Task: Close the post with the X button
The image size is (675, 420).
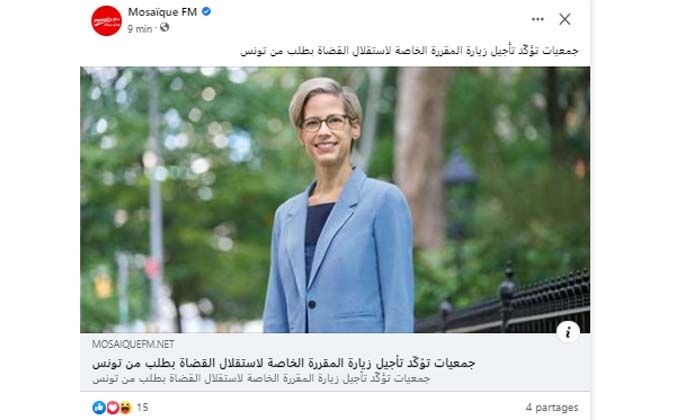Action: coord(565,19)
